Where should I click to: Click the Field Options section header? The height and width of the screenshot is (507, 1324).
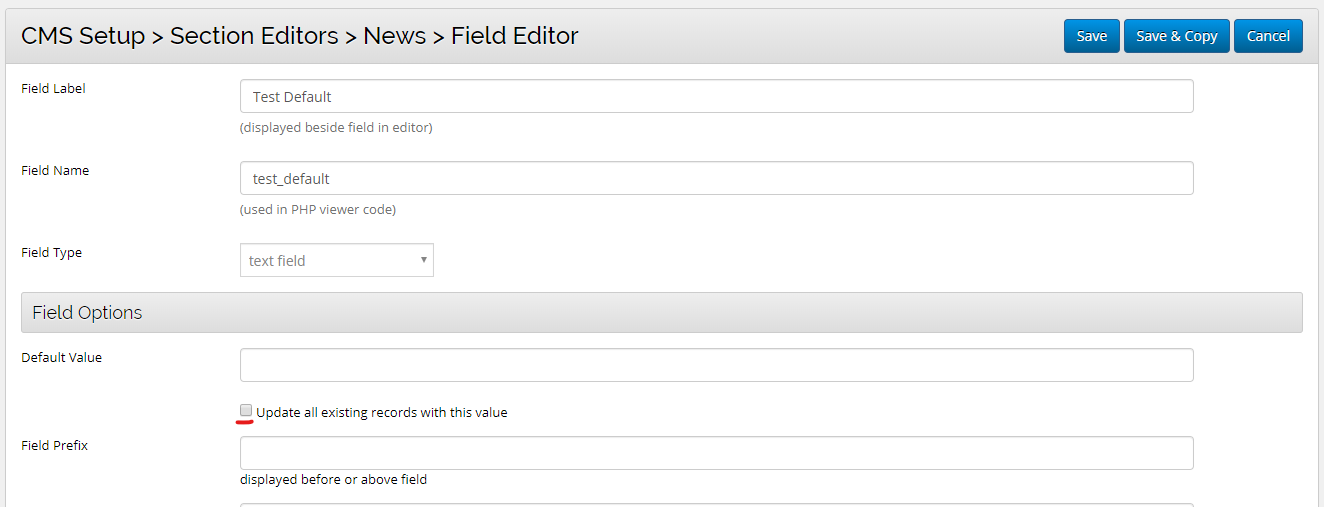coord(87,313)
